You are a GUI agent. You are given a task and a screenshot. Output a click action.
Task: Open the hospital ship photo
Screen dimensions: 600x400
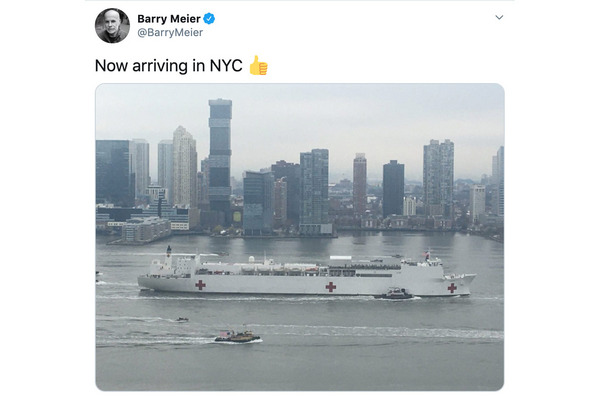[300, 237]
